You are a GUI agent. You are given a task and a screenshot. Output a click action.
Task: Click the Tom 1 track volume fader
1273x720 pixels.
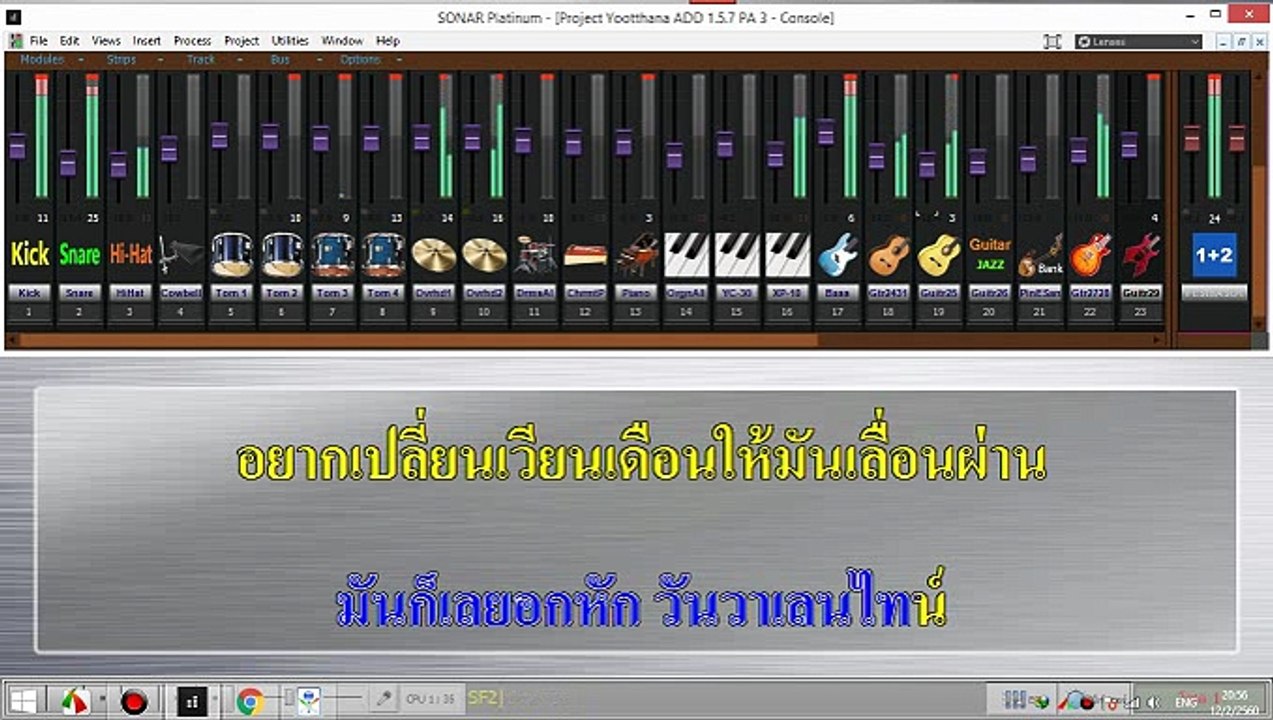click(220, 135)
